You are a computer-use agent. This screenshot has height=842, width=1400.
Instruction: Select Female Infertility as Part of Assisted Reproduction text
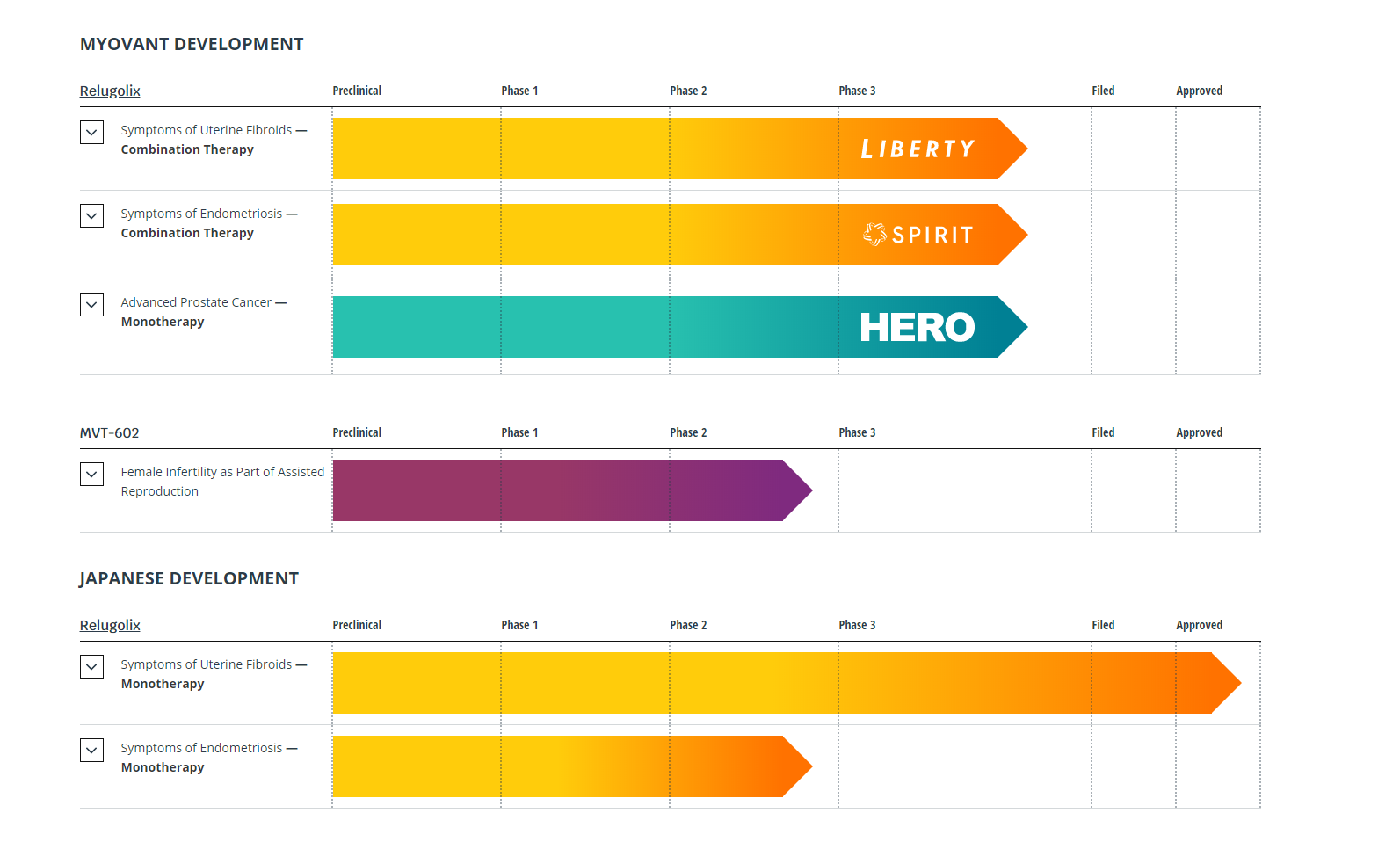[x=222, y=482]
